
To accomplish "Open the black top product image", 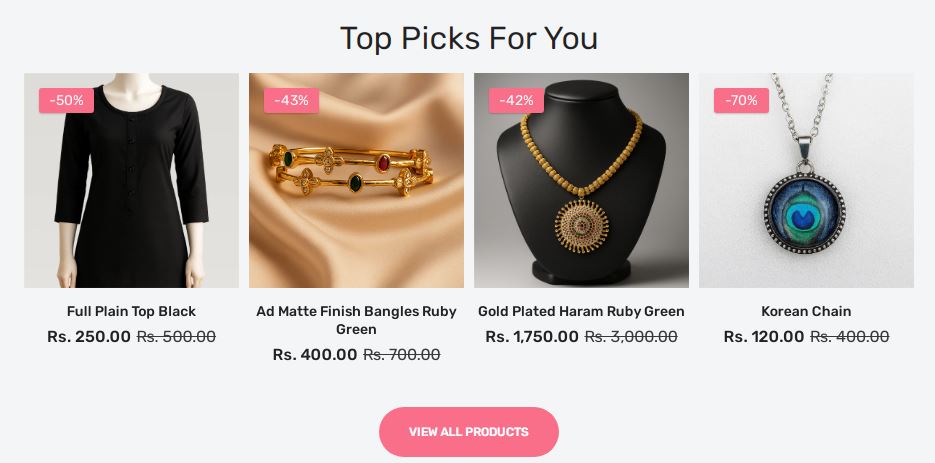I will click(x=131, y=180).
